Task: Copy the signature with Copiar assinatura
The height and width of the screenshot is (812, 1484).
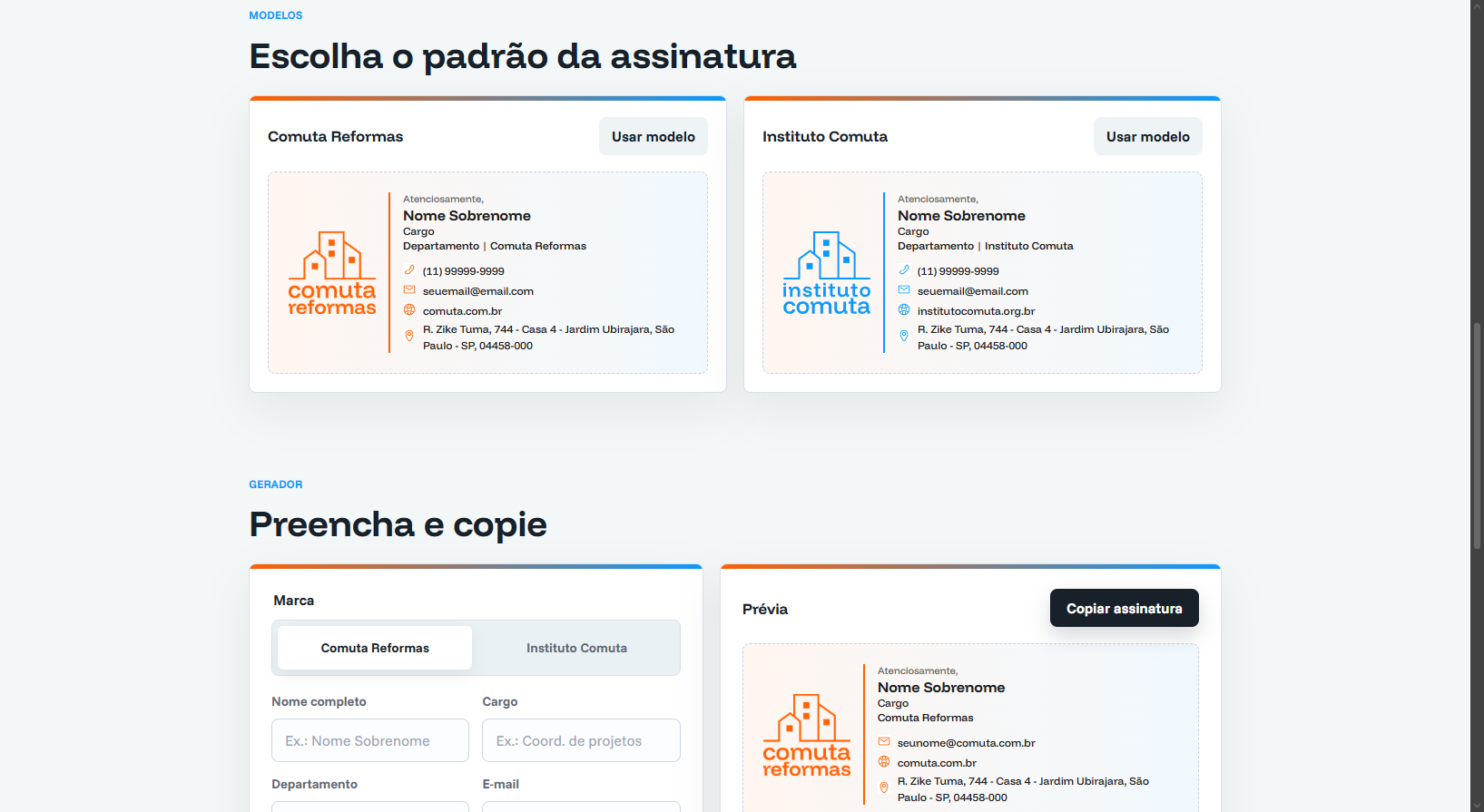Action: tap(1125, 608)
